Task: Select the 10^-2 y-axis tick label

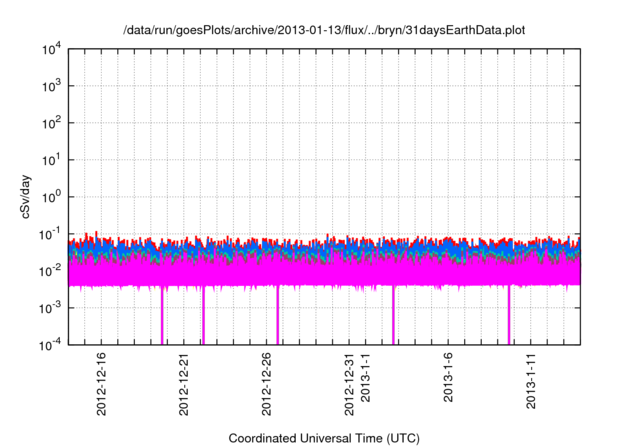Action: click(50, 271)
